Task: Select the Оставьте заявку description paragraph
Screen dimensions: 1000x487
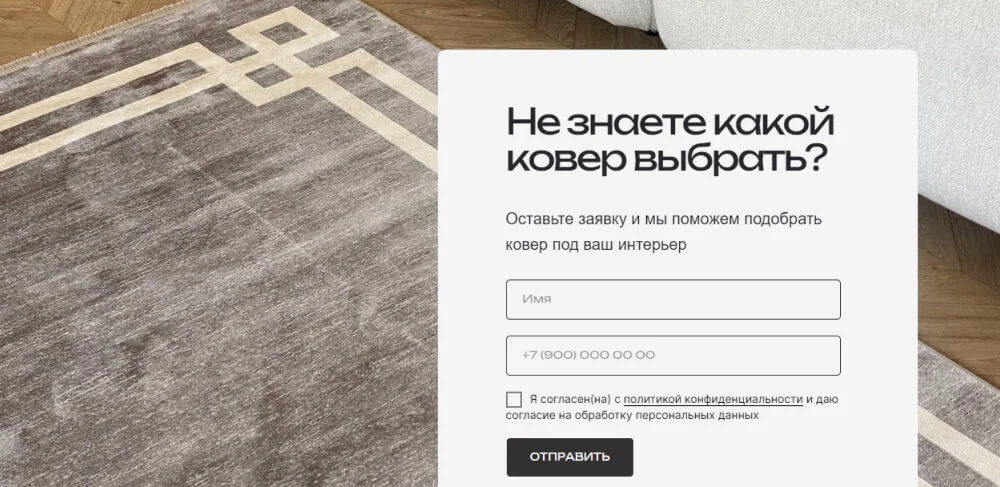Action: coord(664,232)
